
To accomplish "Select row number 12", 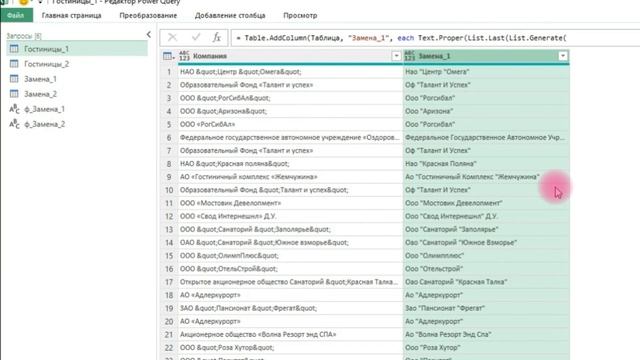I will tap(169, 216).
